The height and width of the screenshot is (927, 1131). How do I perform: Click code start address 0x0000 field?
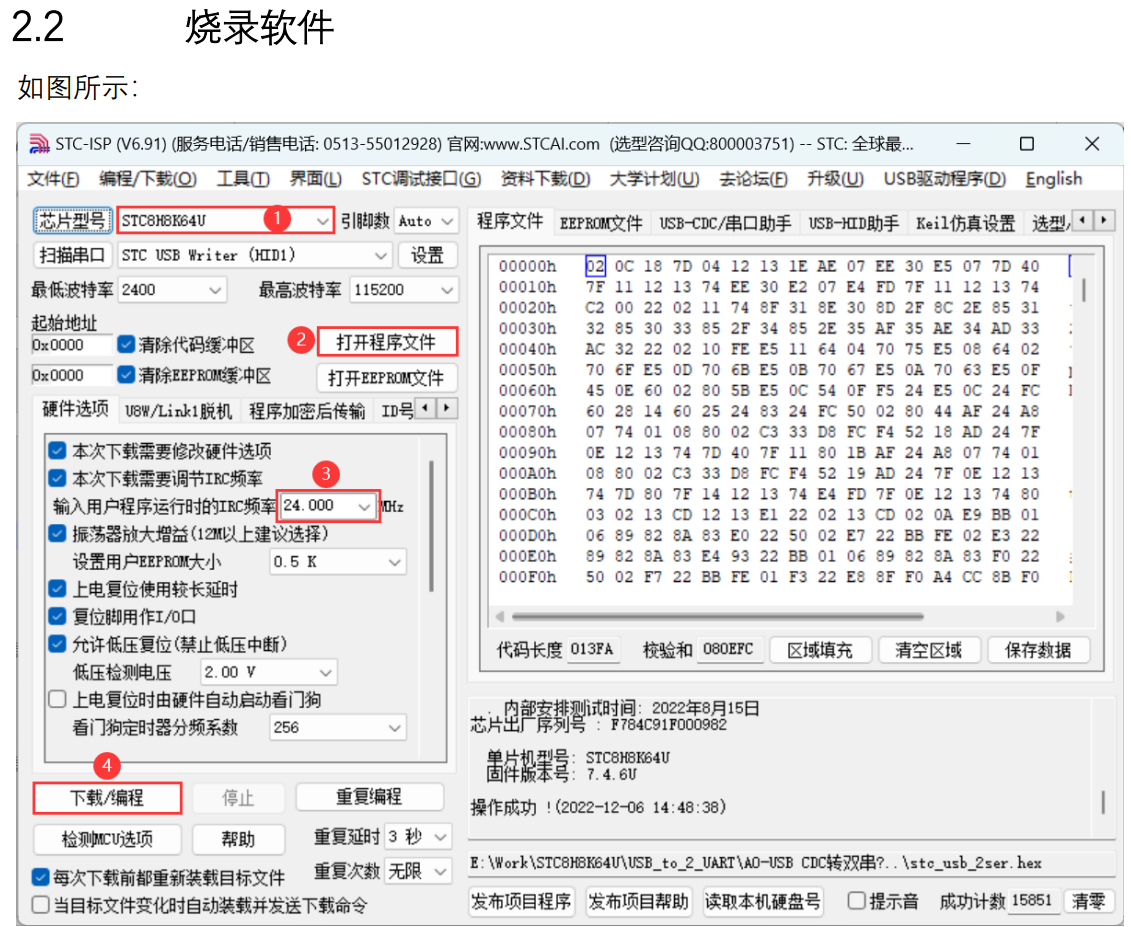pos(71,345)
